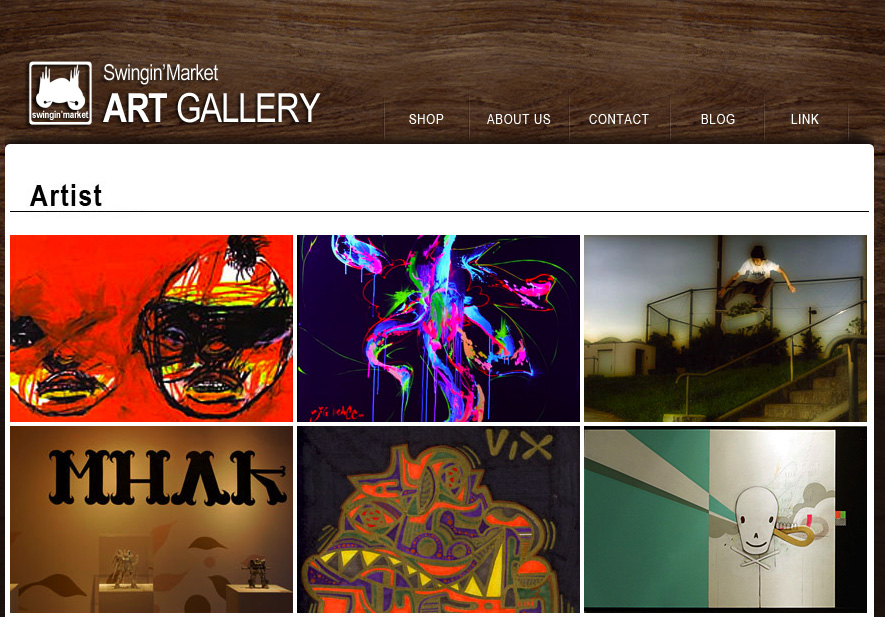Image resolution: width=885 pixels, height=617 pixels.
Task: Open the MHAK exhibition thumbnail
Action: (151, 519)
